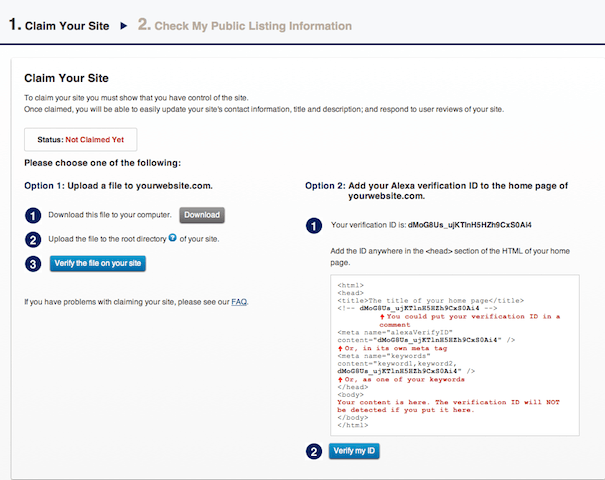Image resolution: width=605 pixels, height=480 pixels.
Task: Click the Not Claimed Yet status
Action: click(x=95, y=140)
